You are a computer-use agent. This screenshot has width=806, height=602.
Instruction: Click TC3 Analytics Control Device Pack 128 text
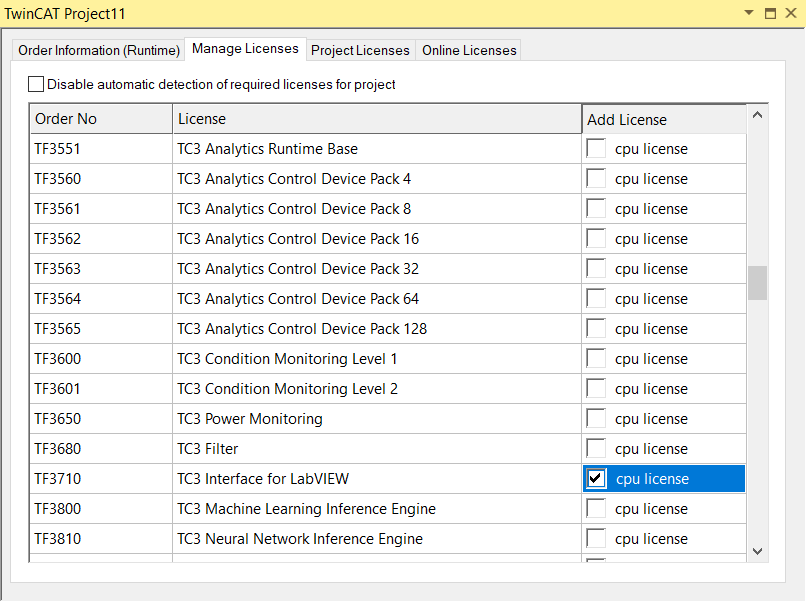[302, 329]
